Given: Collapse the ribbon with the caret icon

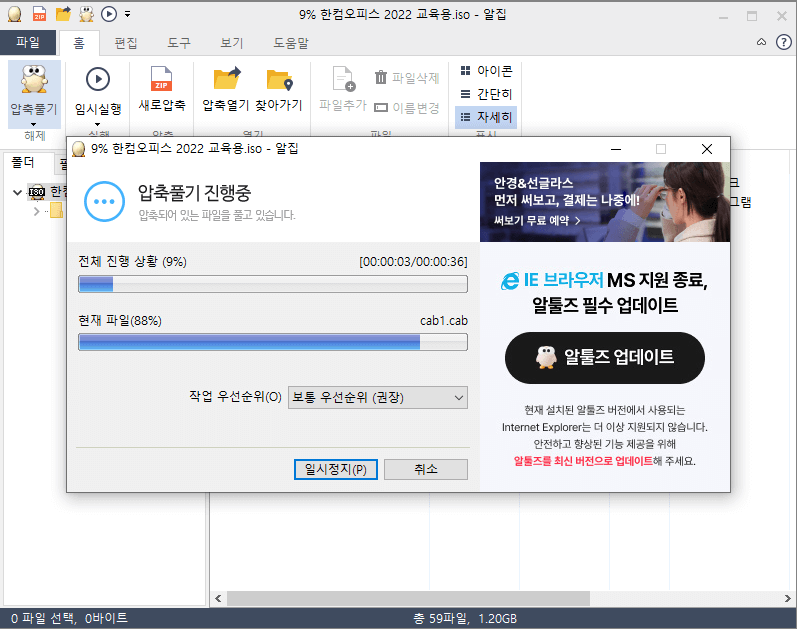Looking at the screenshot, I should click(x=761, y=43).
